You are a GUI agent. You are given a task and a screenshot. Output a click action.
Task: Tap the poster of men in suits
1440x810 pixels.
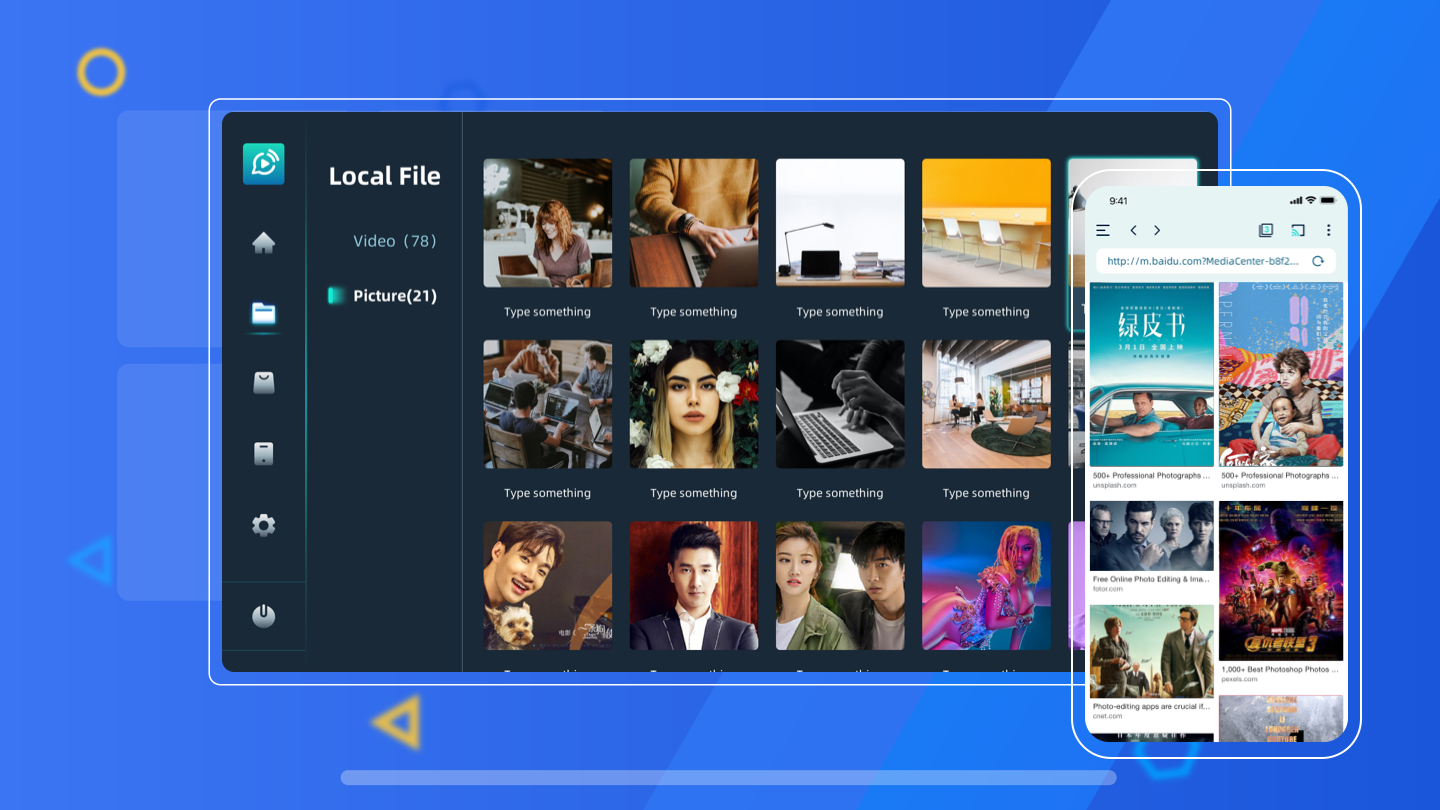point(1151,651)
